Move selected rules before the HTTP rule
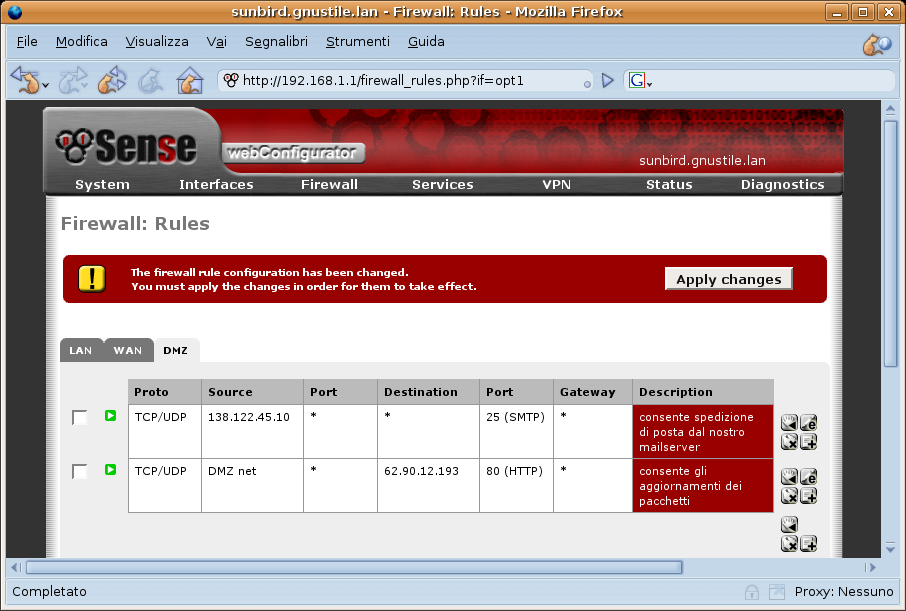 [789, 477]
